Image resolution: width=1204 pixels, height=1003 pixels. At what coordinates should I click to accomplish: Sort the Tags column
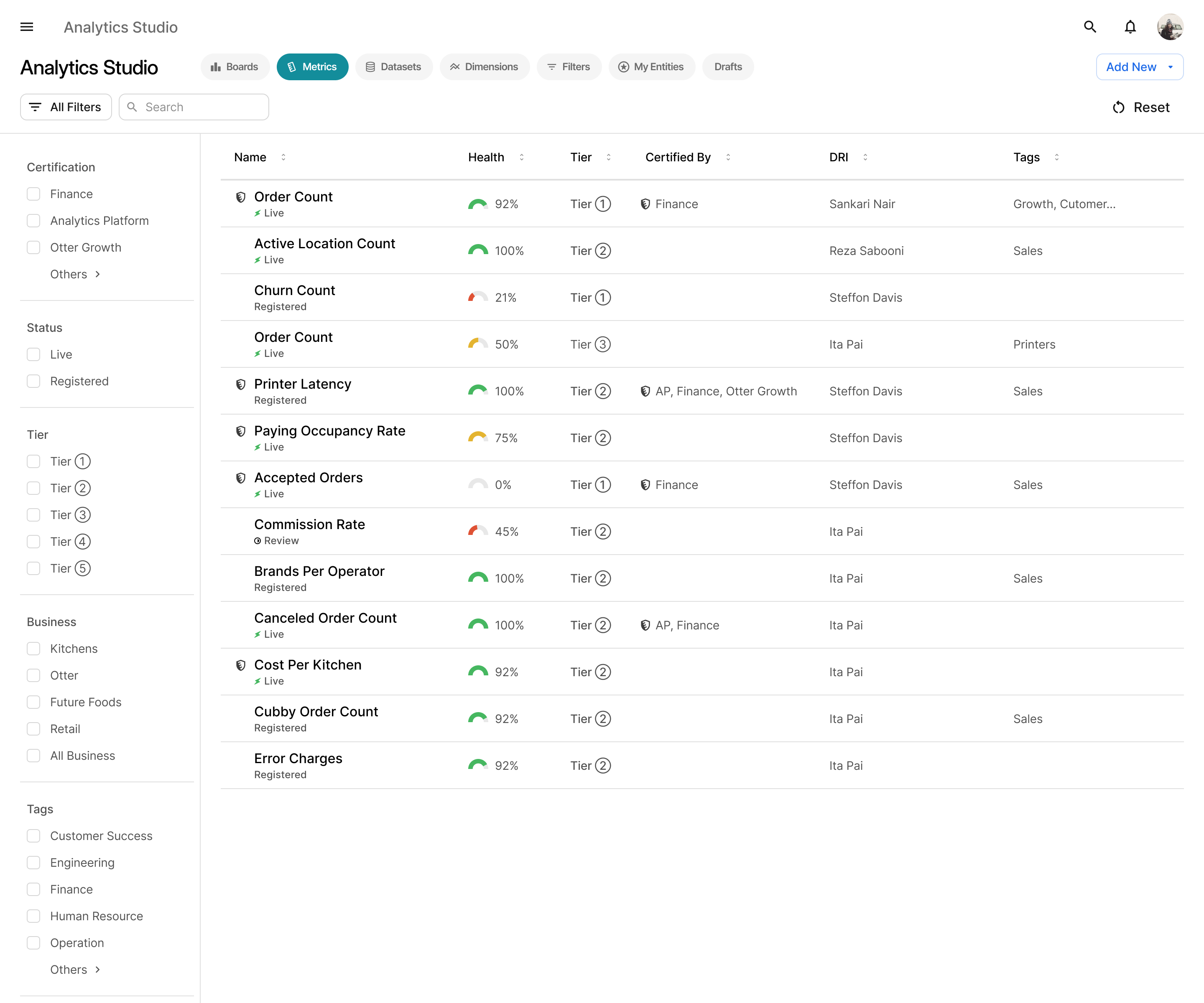[1056, 157]
